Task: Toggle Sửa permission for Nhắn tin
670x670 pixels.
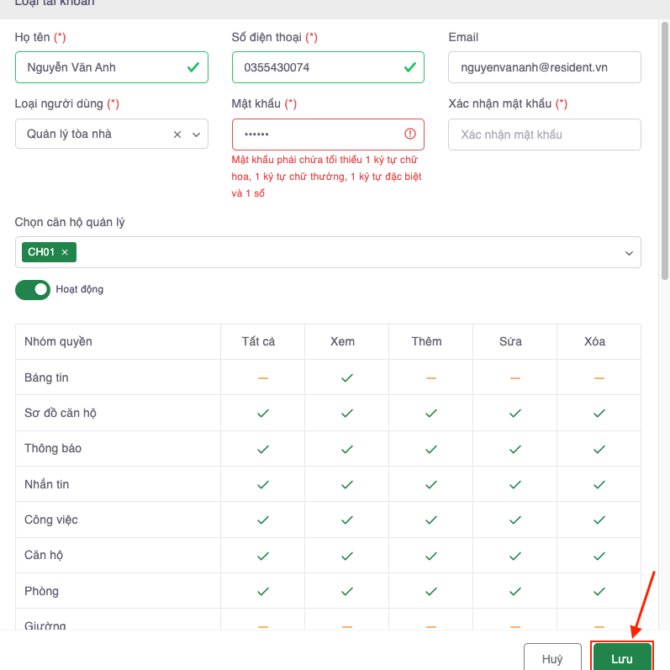Action: [x=515, y=485]
